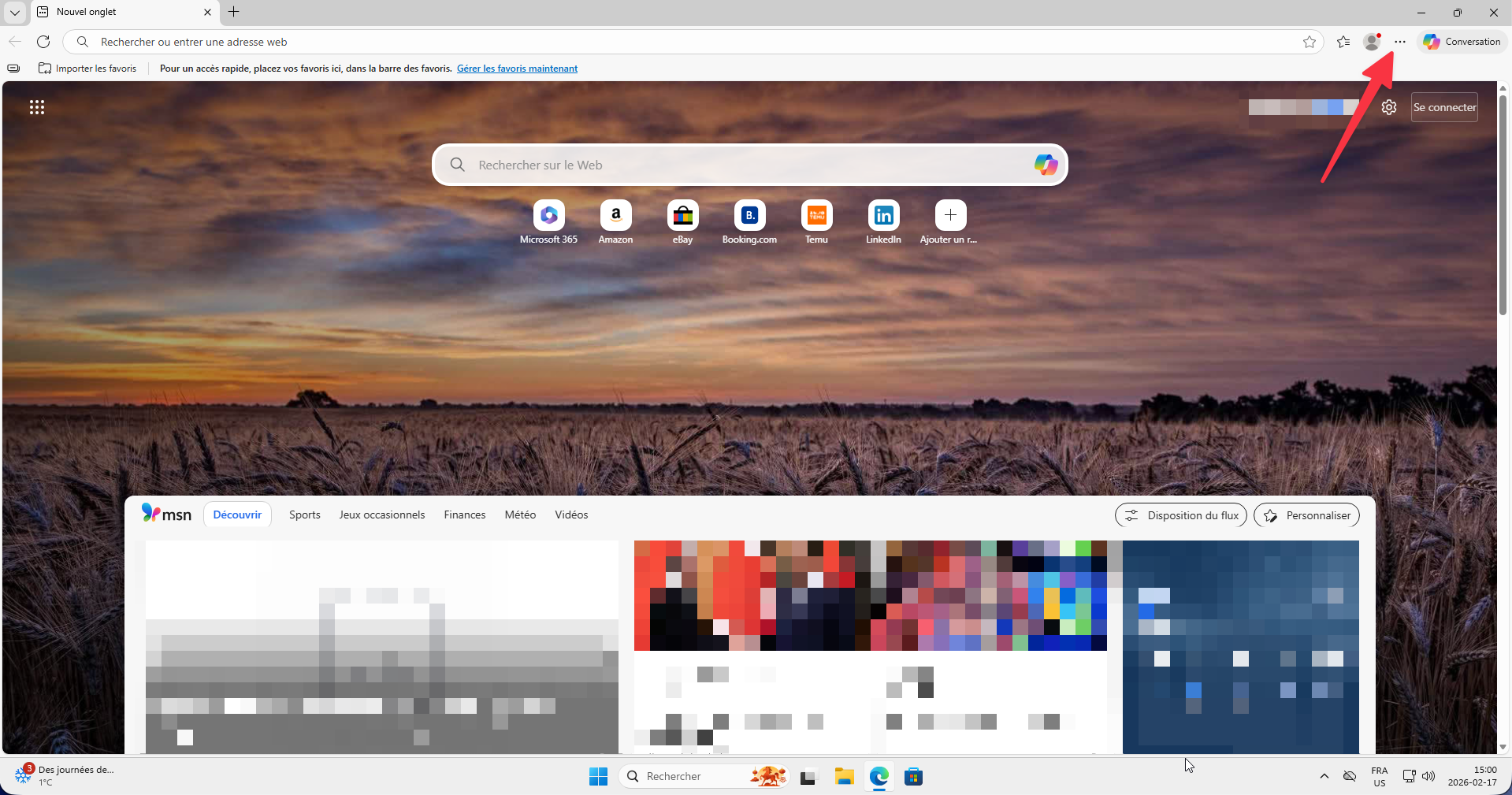This screenshot has height=795, width=1512.
Task: Open eBay shortcut tile
Action: pos(683,222)
